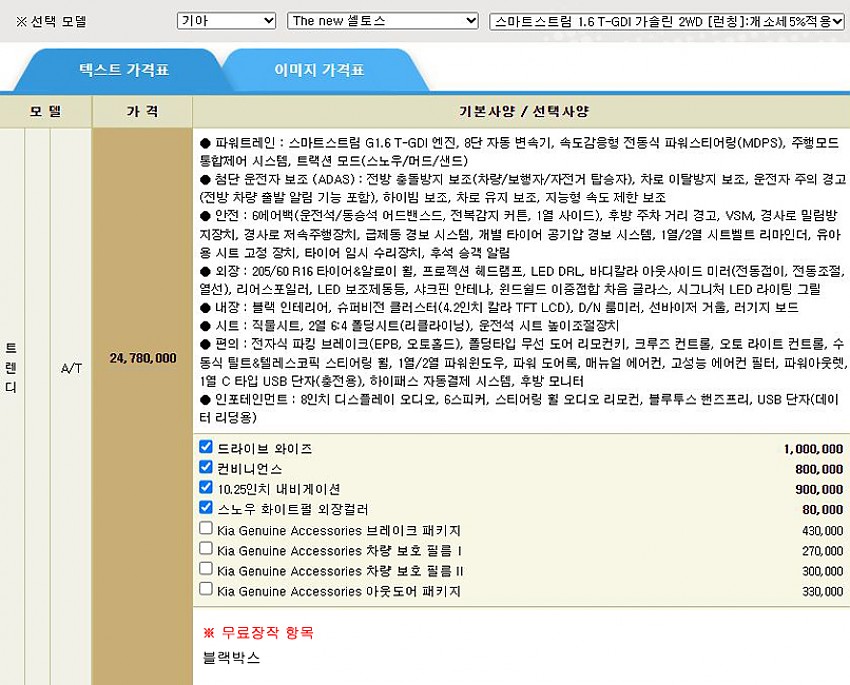Enable the 브레이크 패키지 accessory checkbox
850x685 pixels.
click(x=206, y=529)
